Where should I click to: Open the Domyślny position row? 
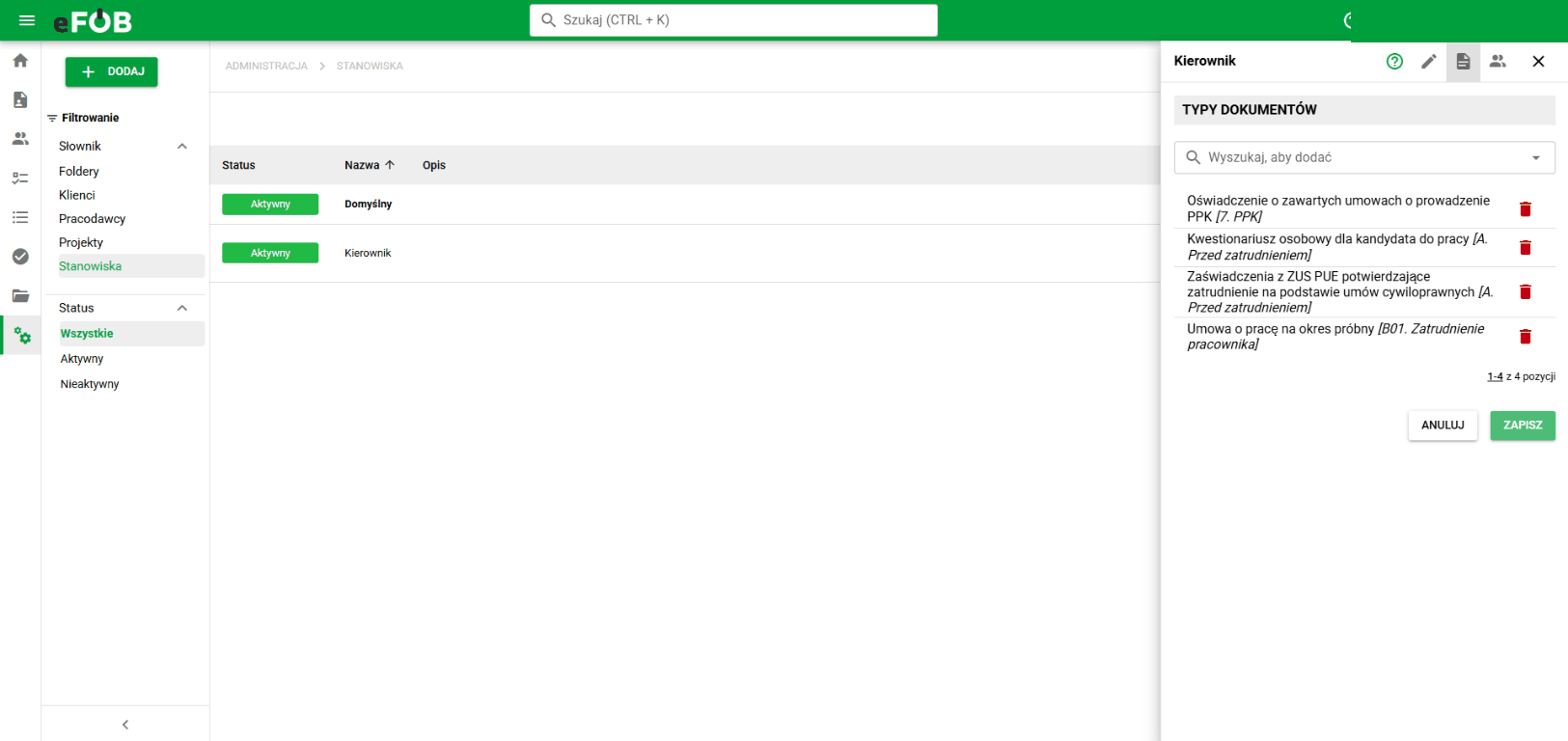(x=685, y=205)
